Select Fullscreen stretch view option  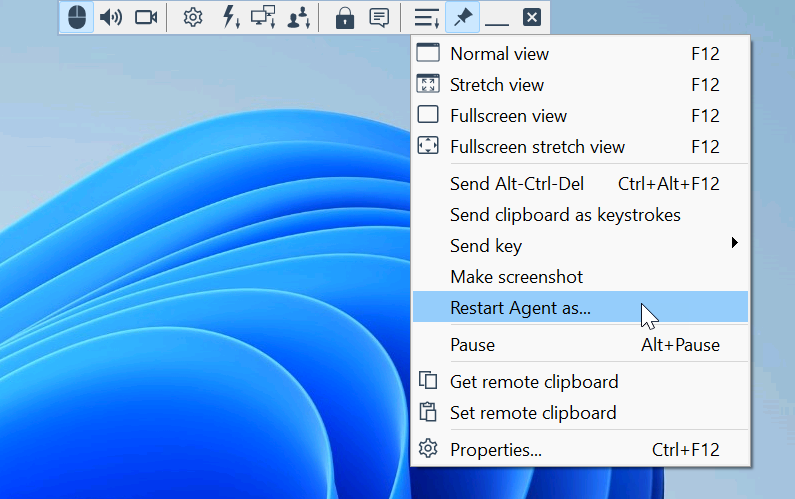(x=537, y=147)
